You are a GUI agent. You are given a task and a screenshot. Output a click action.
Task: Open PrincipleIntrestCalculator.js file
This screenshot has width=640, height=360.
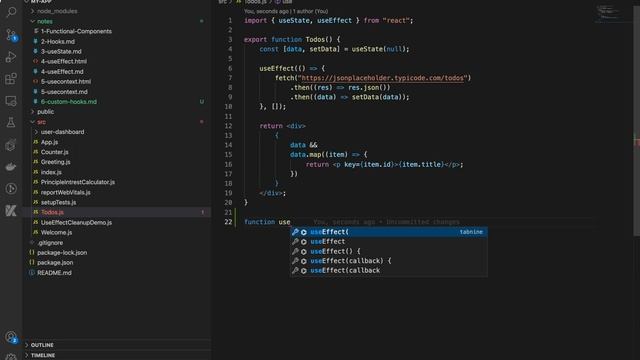pos(78,182)
